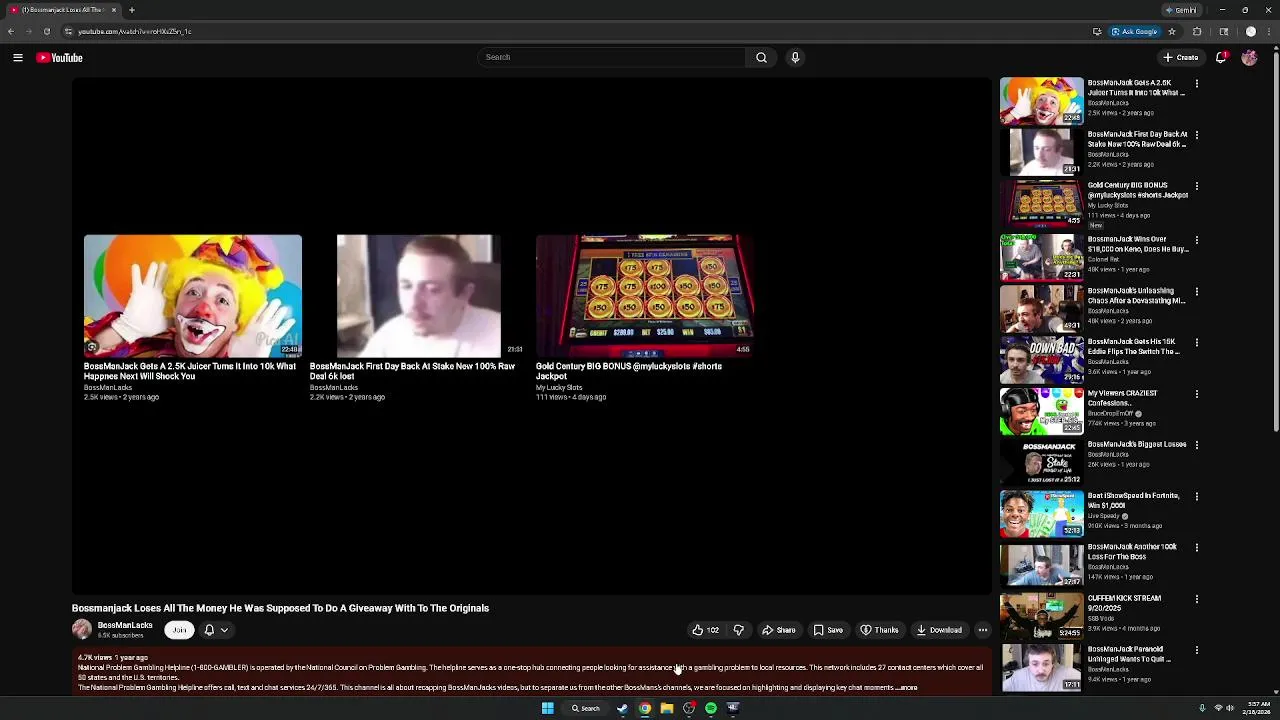
Task: Open browser extensions puzzle icon
Action: pos(1197,31)
